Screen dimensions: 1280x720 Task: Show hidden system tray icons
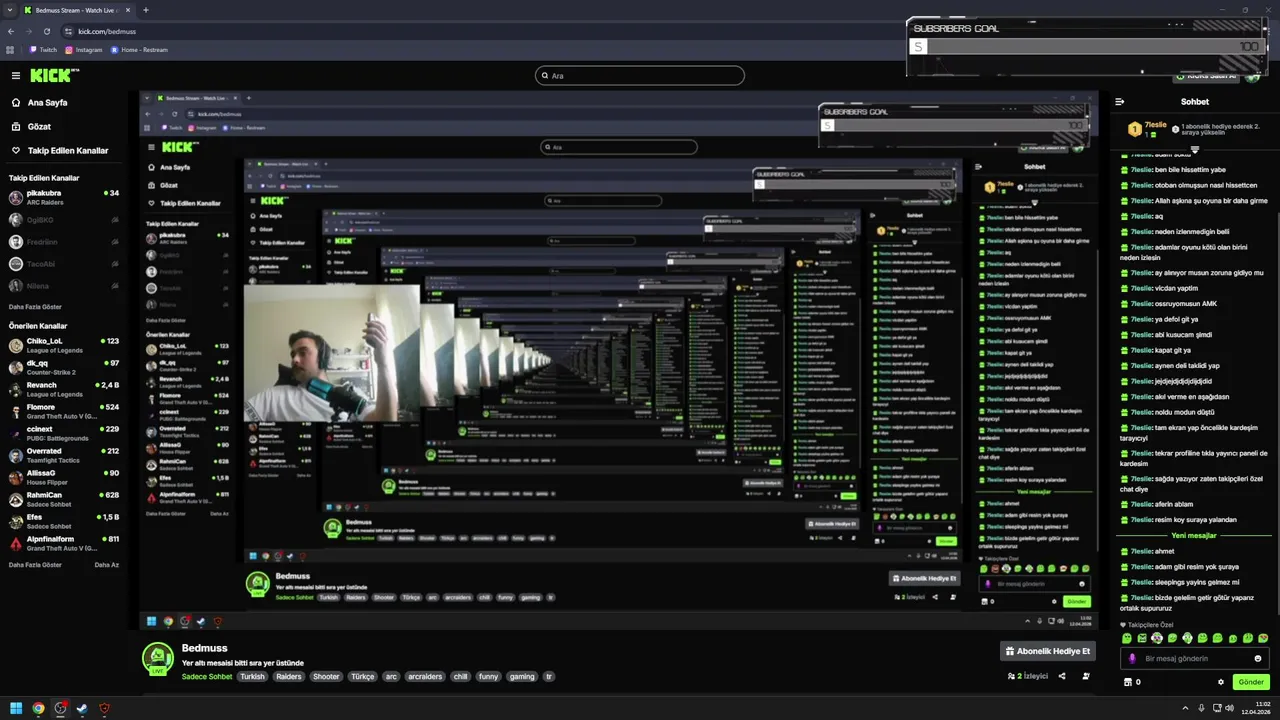(x=1185, y=708)
